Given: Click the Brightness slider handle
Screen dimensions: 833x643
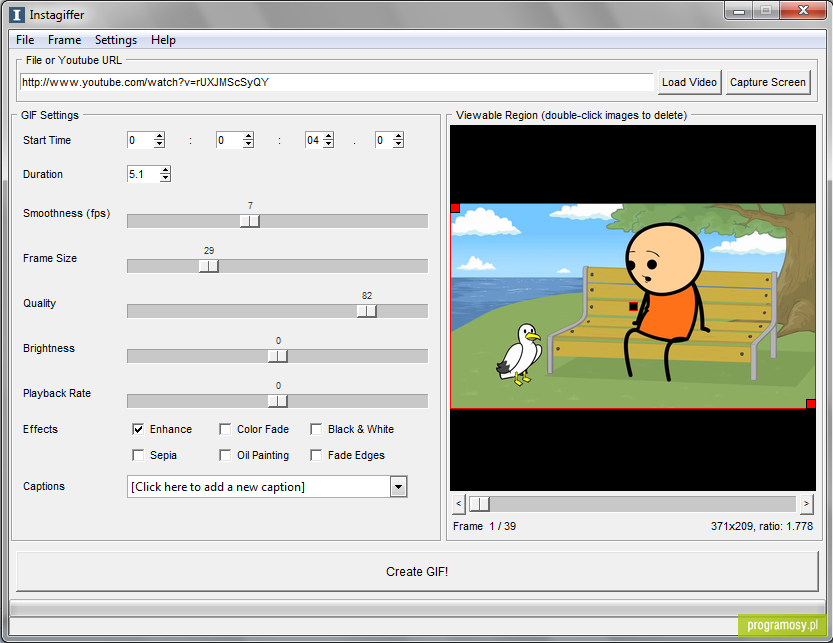Looking at the screenshot, I should click(278, 356).
